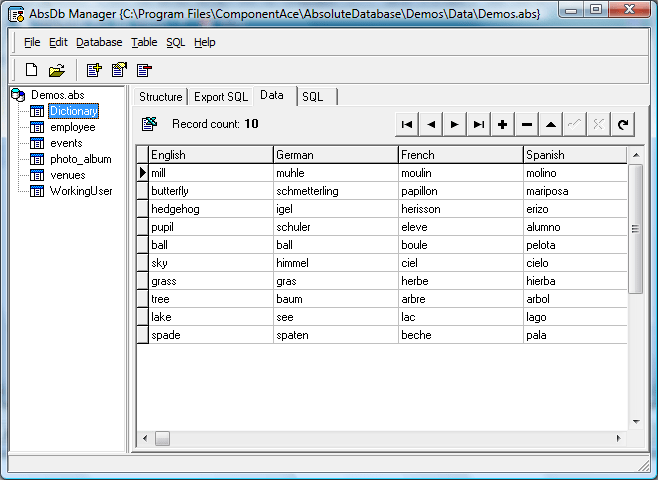Viewport: 658px width, 480px height.
Task: Delete current record with minus button
Action: pyautogui.click(x=527, y=124)
